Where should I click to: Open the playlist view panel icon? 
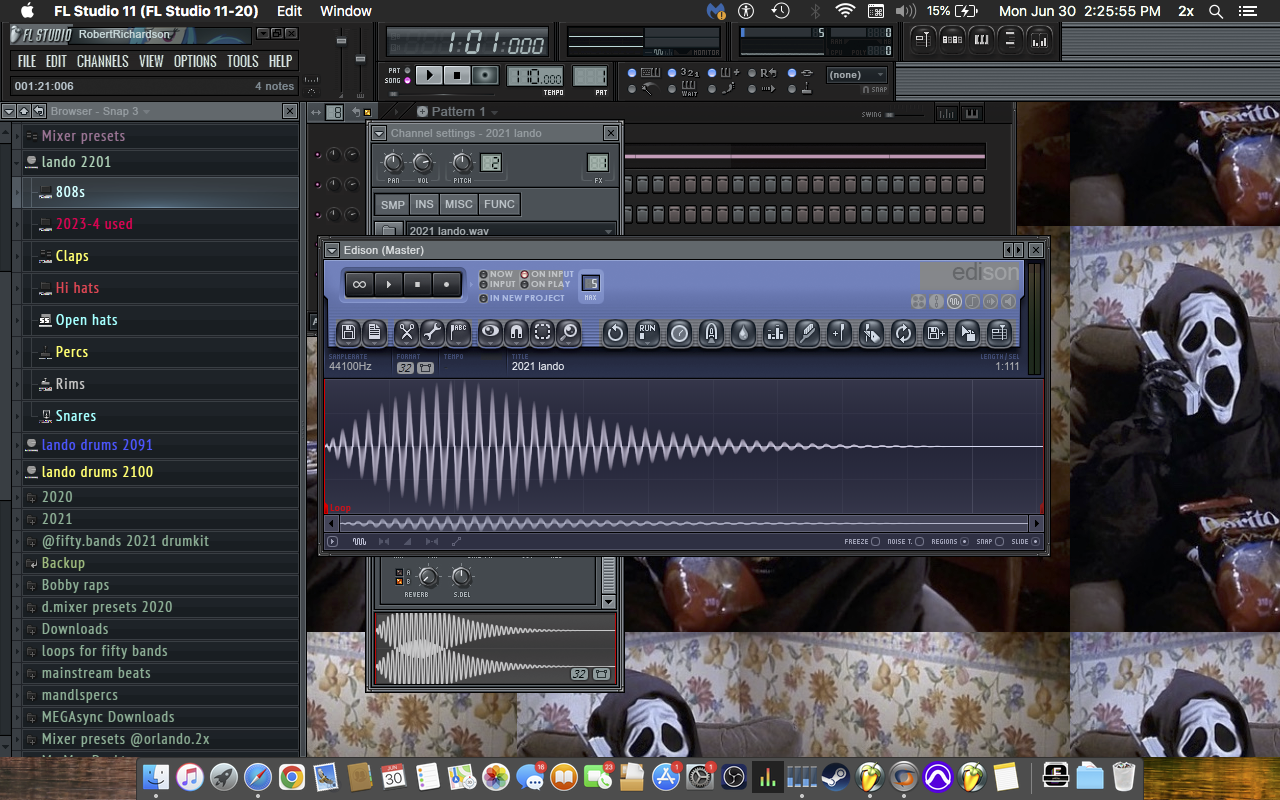923,38
